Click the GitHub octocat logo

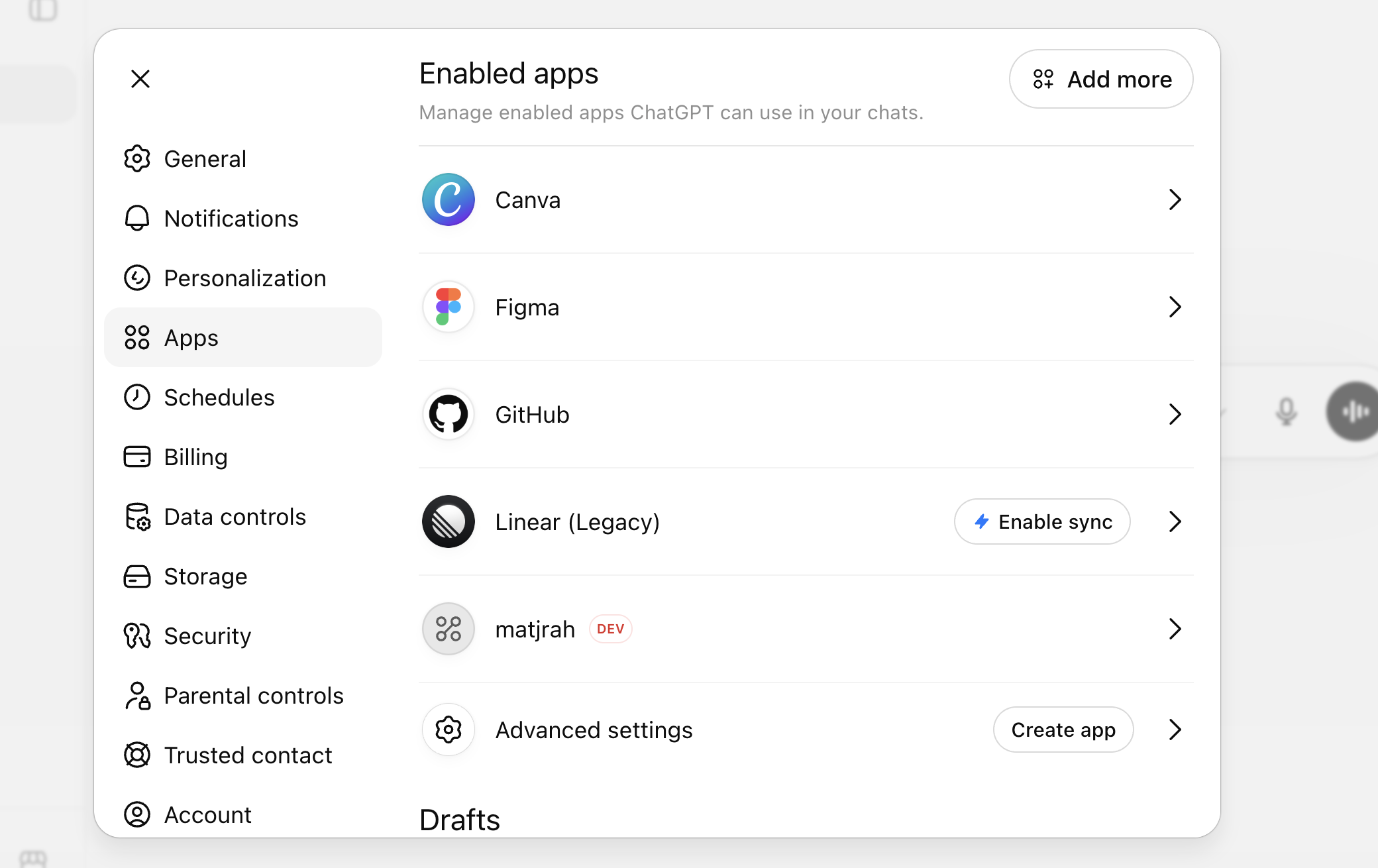pos(449,414)
